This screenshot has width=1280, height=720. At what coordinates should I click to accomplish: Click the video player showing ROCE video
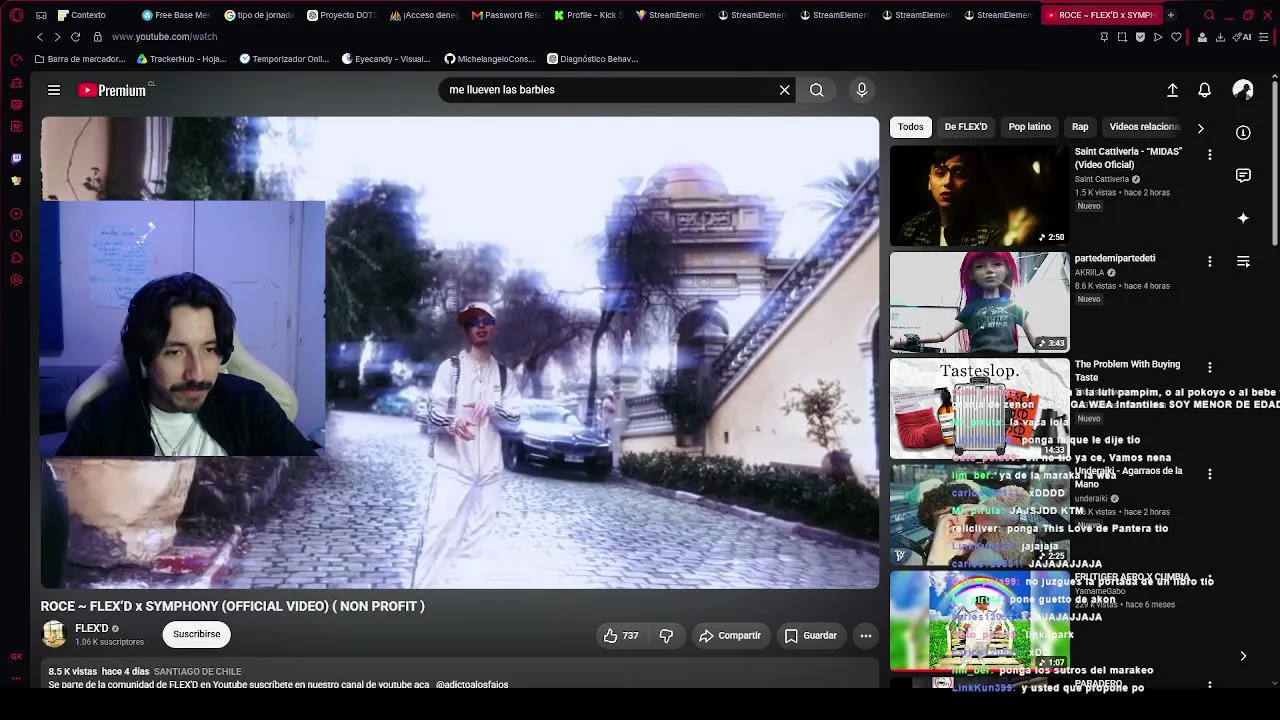tap(460, 353)
